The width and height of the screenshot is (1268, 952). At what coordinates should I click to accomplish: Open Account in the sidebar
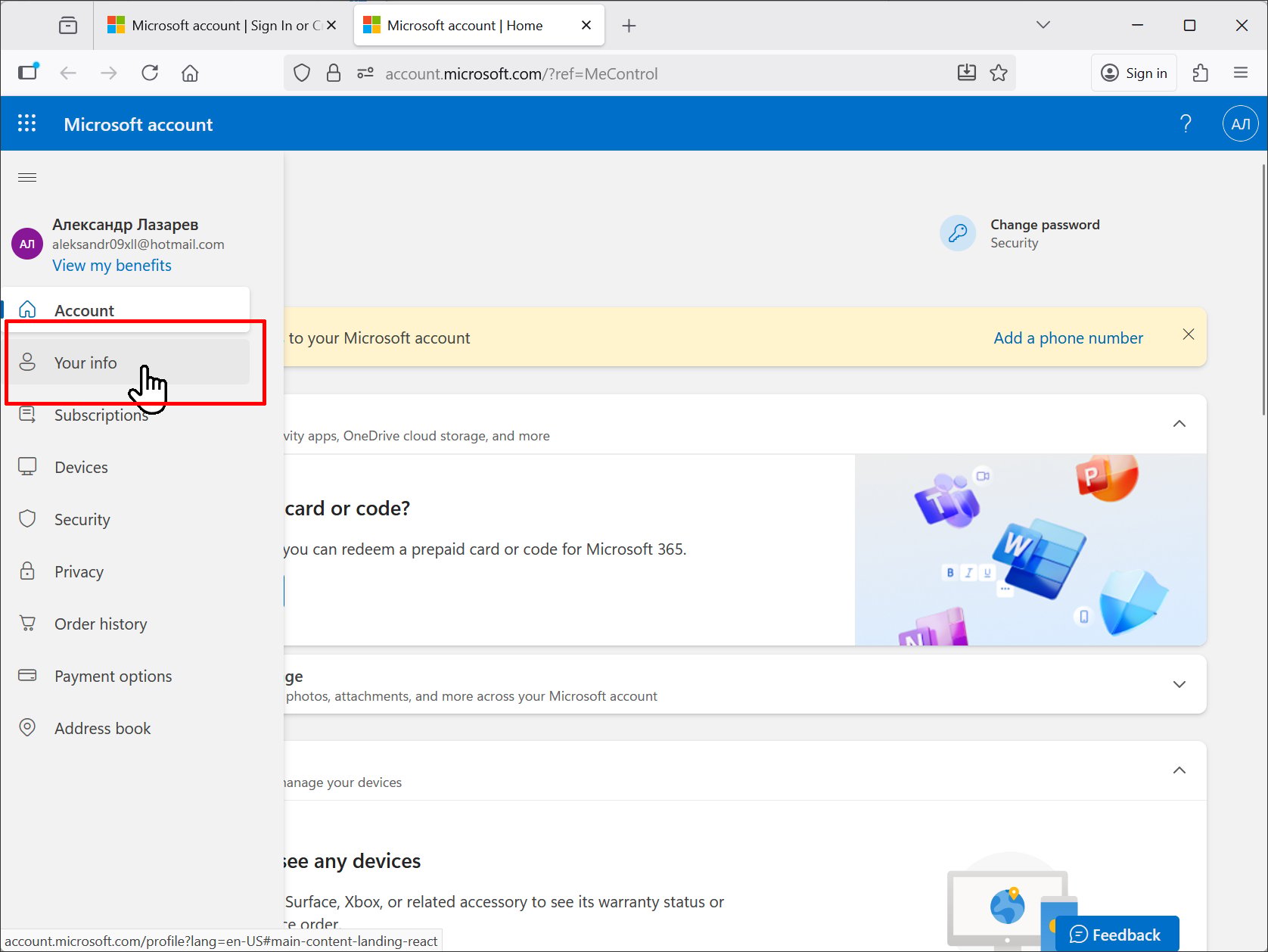coord(127,310)
